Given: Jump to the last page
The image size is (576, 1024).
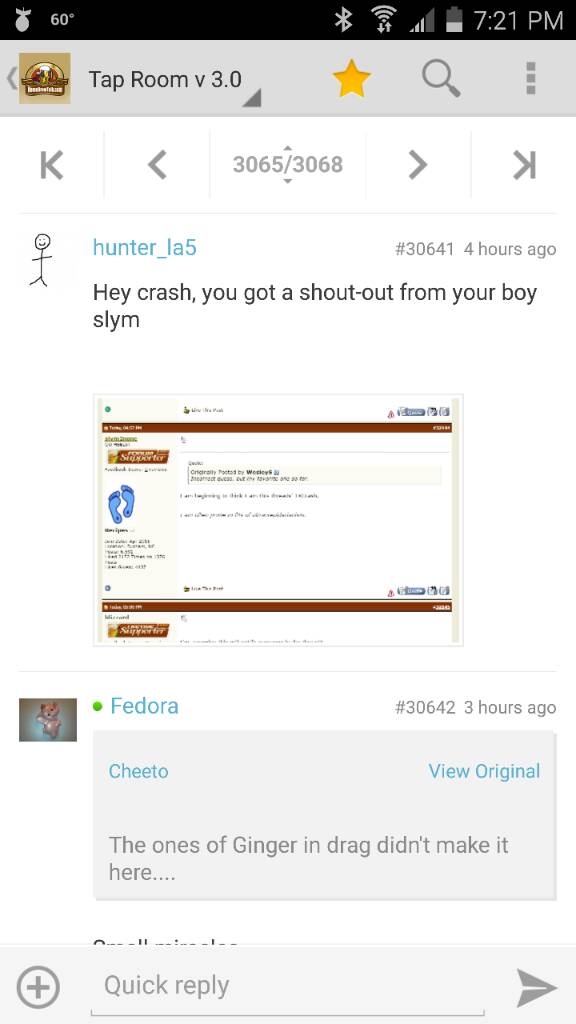Looking at the screenshot, I should click(524, 165).
